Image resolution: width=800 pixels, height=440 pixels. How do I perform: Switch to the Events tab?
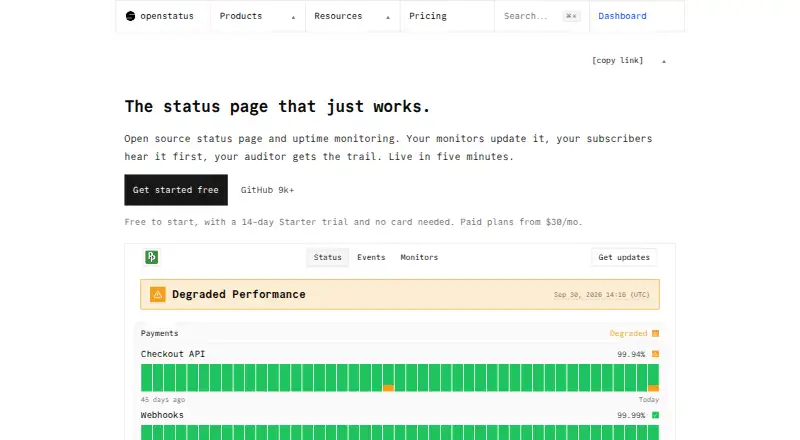pyautogui.click(x=371, y=257)
